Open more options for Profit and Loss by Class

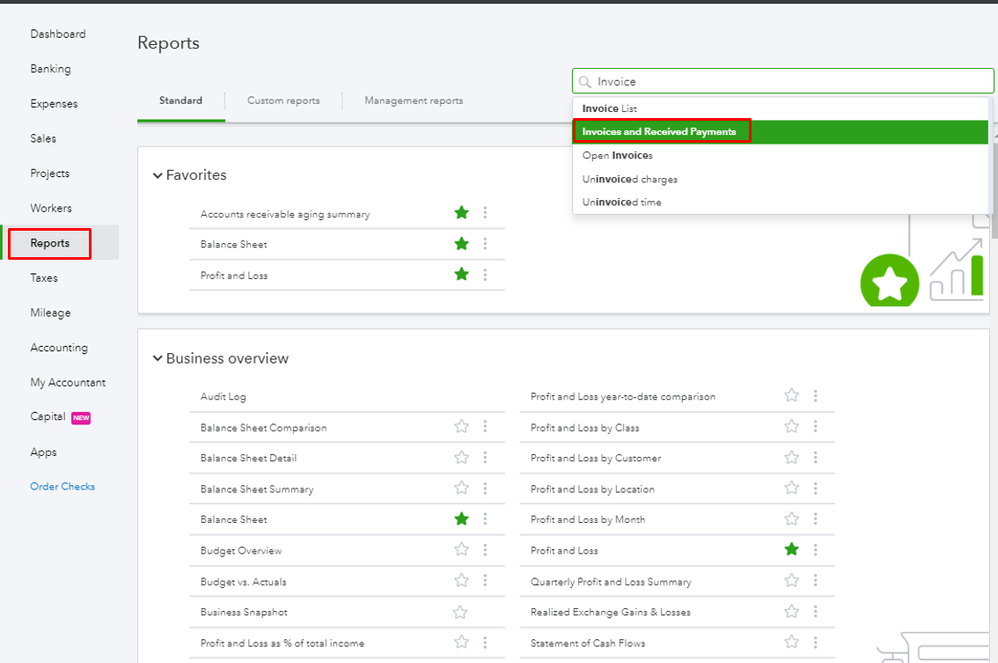tap(815, 427)
